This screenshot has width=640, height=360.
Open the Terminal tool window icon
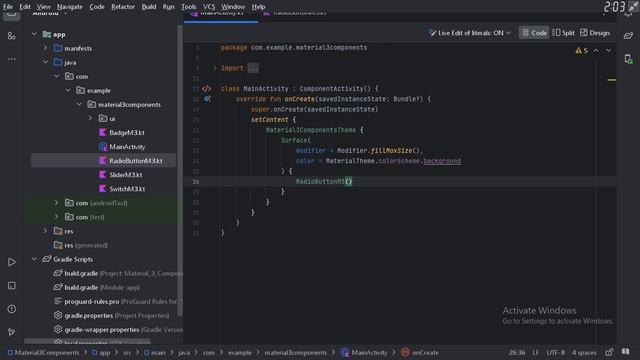11,286
